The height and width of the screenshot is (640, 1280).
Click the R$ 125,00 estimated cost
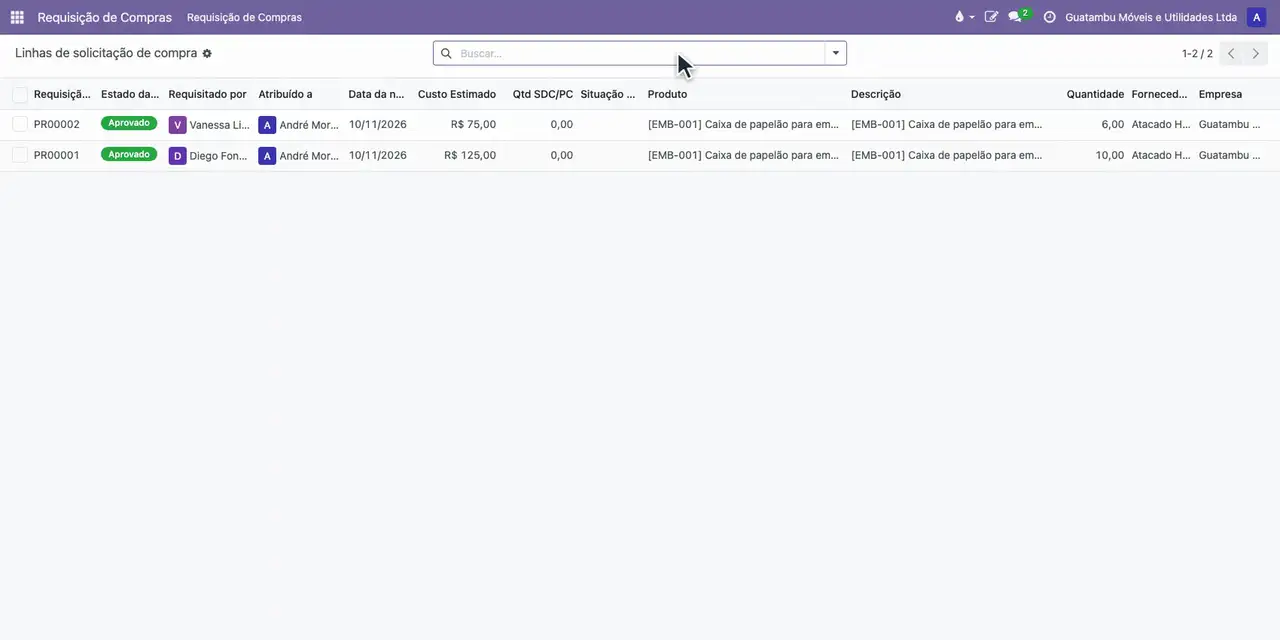[x=470, y=155]
